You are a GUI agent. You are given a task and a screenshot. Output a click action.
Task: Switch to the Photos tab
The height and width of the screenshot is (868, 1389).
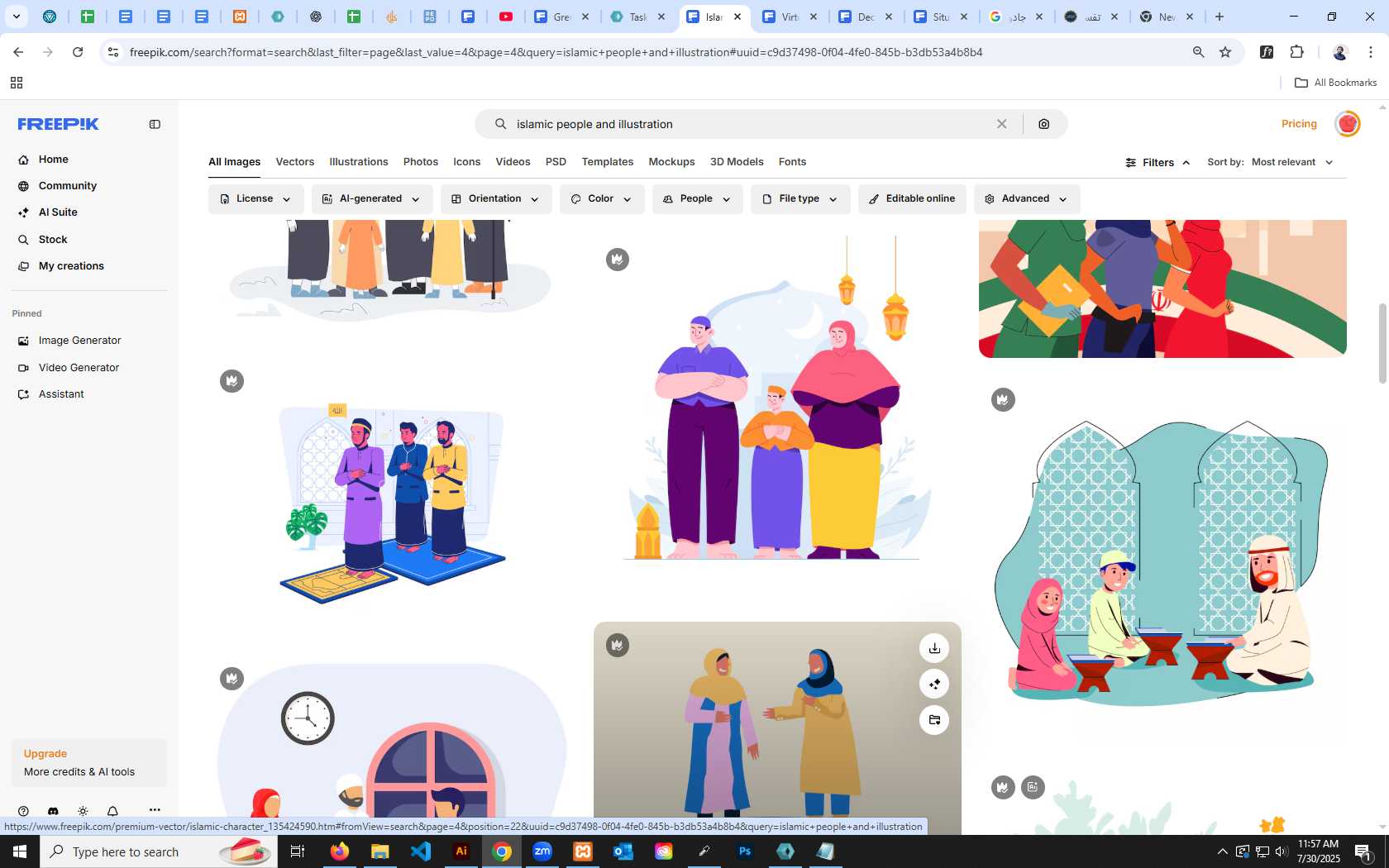pos(421,162)
